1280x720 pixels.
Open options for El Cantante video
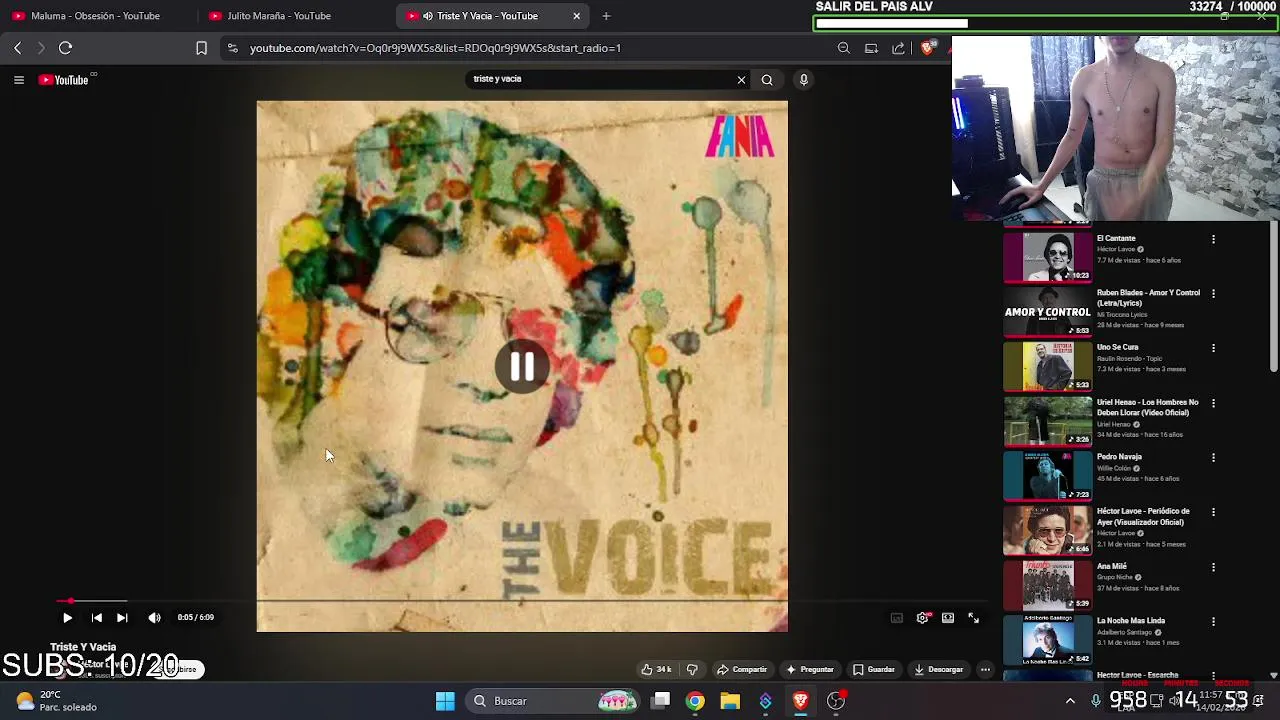point(1213,240)
